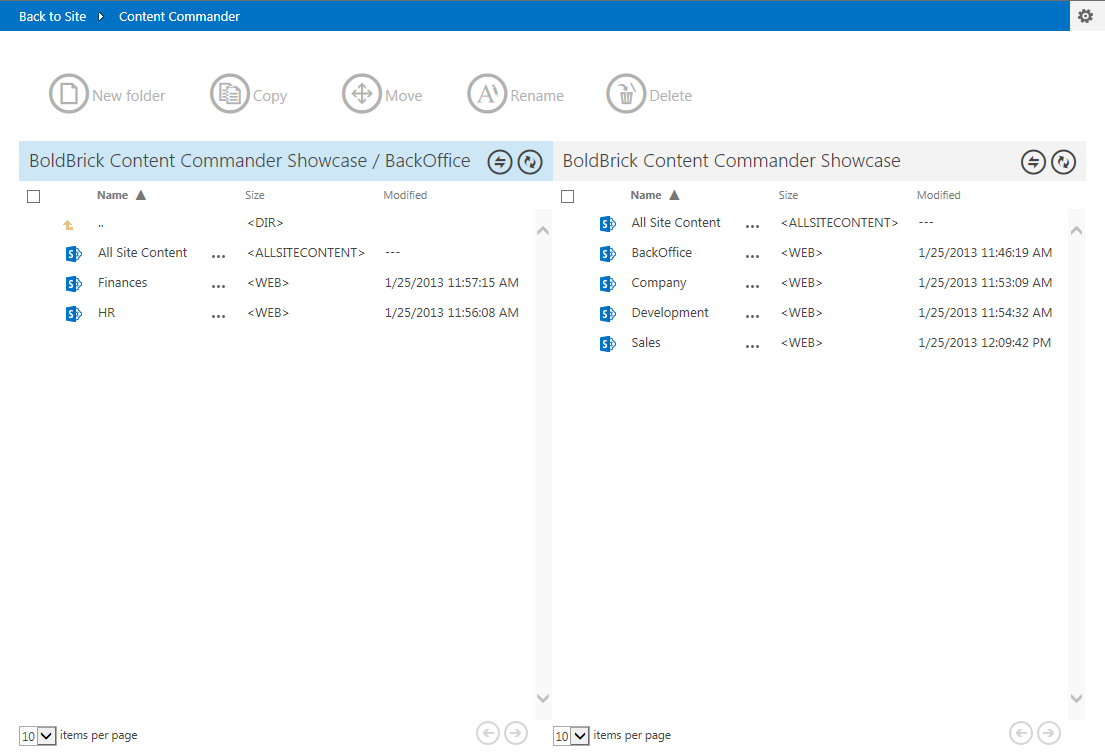Click the New folder icon
1105x755 pixels.
coord(68,94)
